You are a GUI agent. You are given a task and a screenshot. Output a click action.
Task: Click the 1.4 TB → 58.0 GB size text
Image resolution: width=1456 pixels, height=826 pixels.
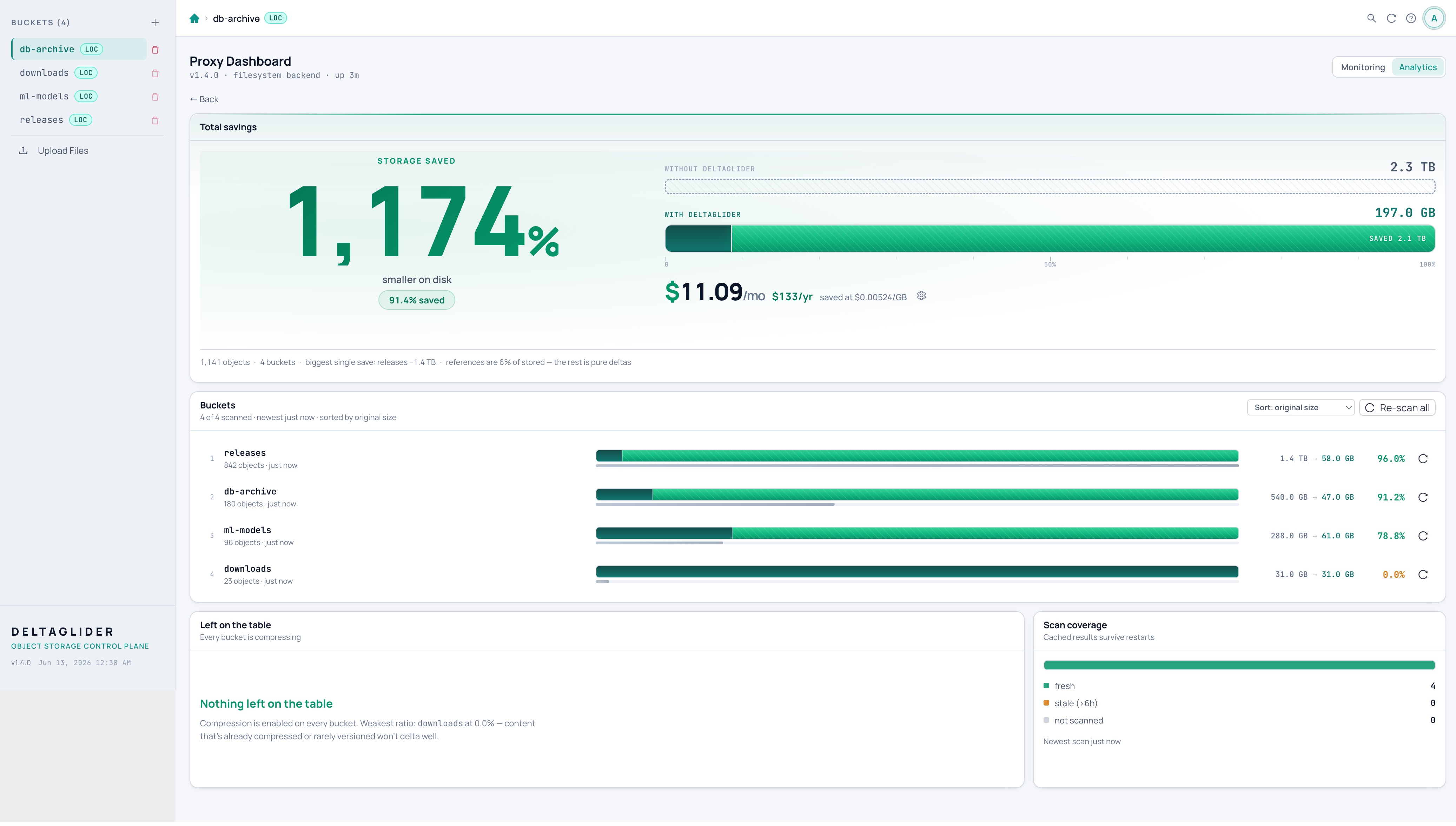click(x=1317, y=459)
